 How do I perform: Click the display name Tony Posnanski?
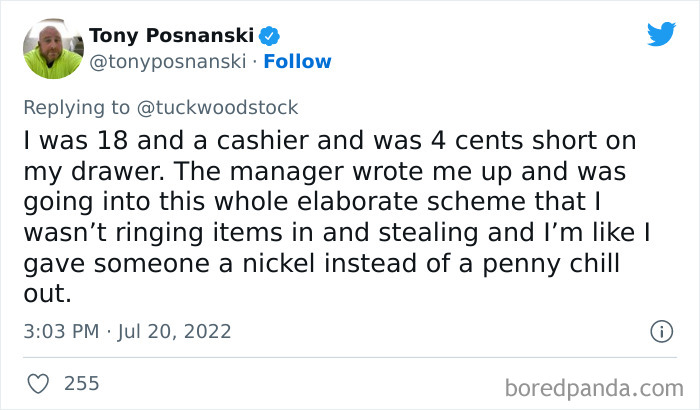pos(172,37)
